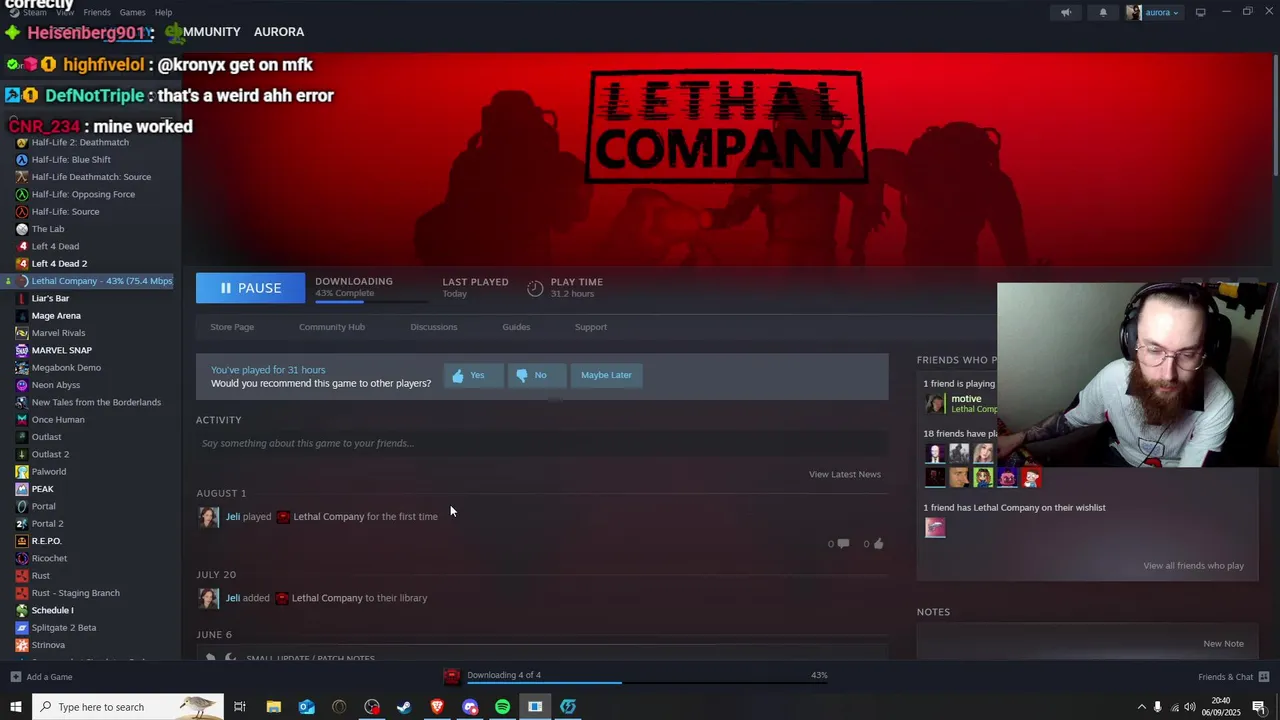Pause the Lethal Company download
Screen dimensions: 1280x720
click(x=250, y=288)
